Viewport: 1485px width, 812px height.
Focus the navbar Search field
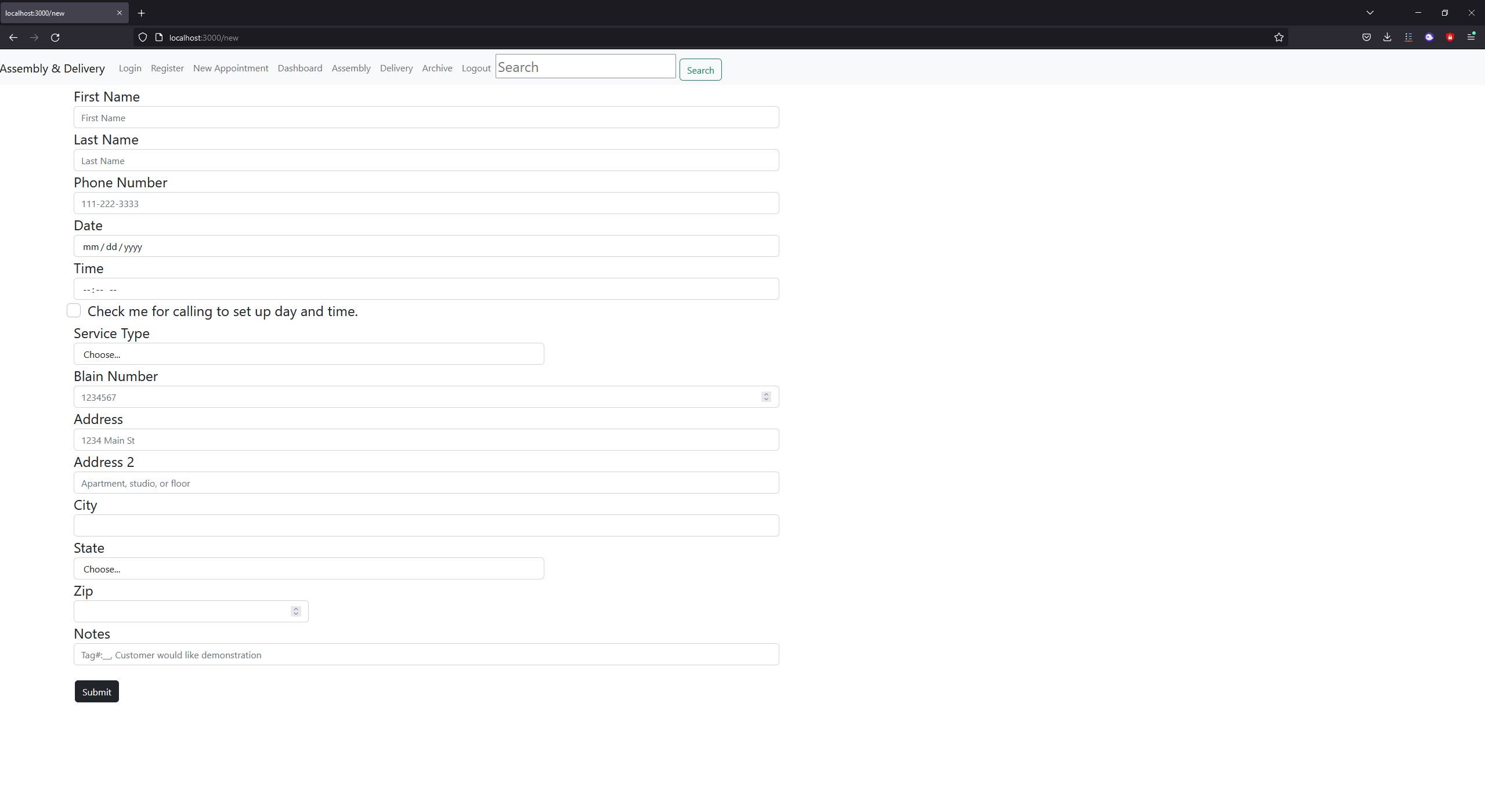coord(586,67)
